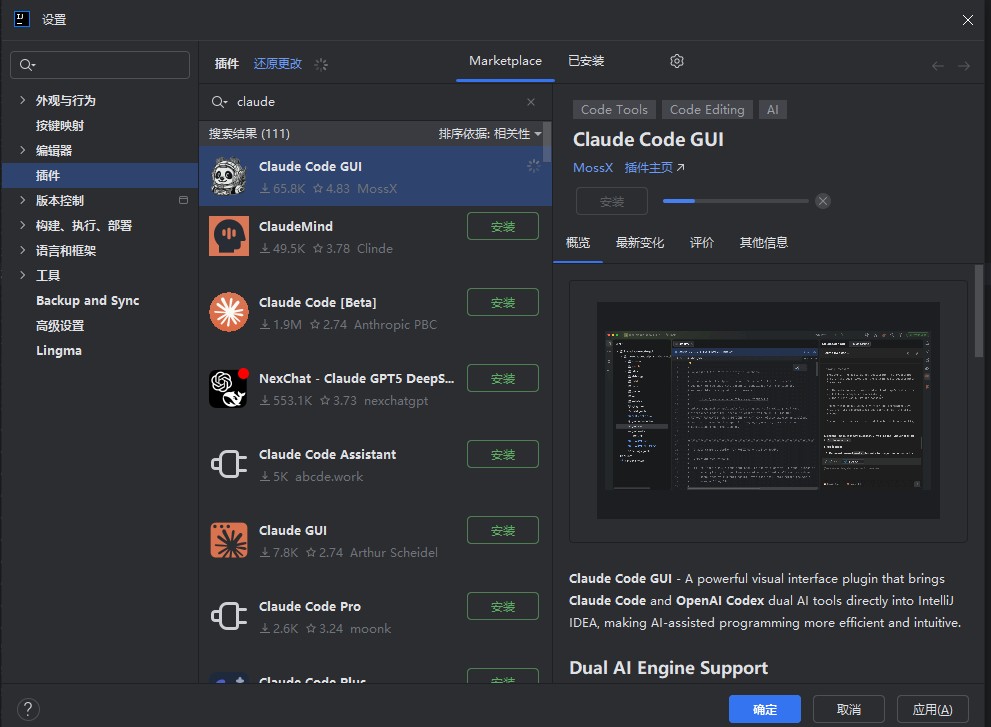Clear the claude plugin search text

pos(530,102)
